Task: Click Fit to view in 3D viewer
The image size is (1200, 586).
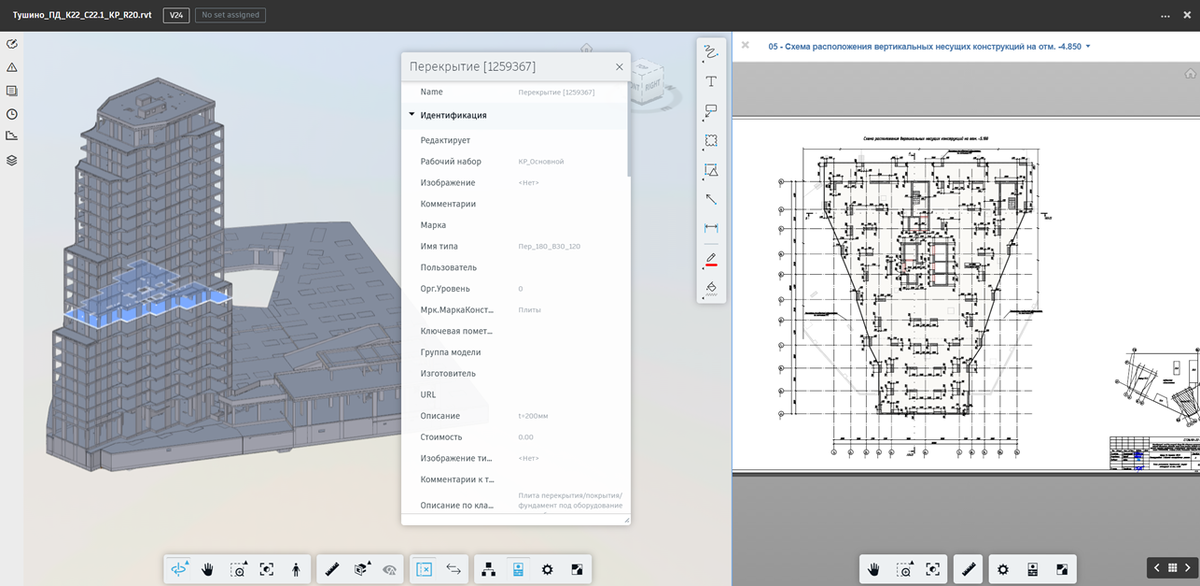Action: point(267,568)
